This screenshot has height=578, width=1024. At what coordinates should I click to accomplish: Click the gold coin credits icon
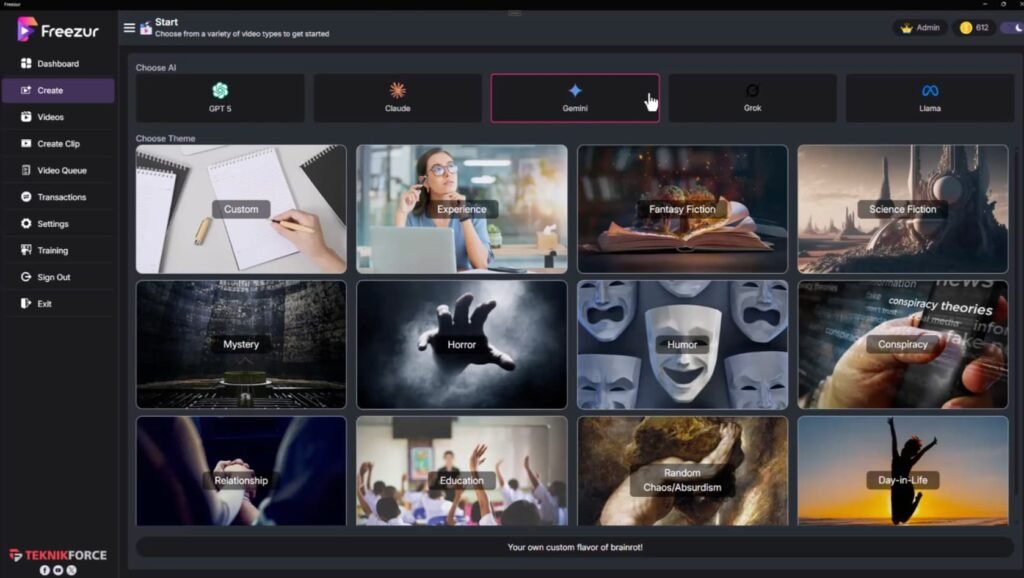[x=965, y=28]
